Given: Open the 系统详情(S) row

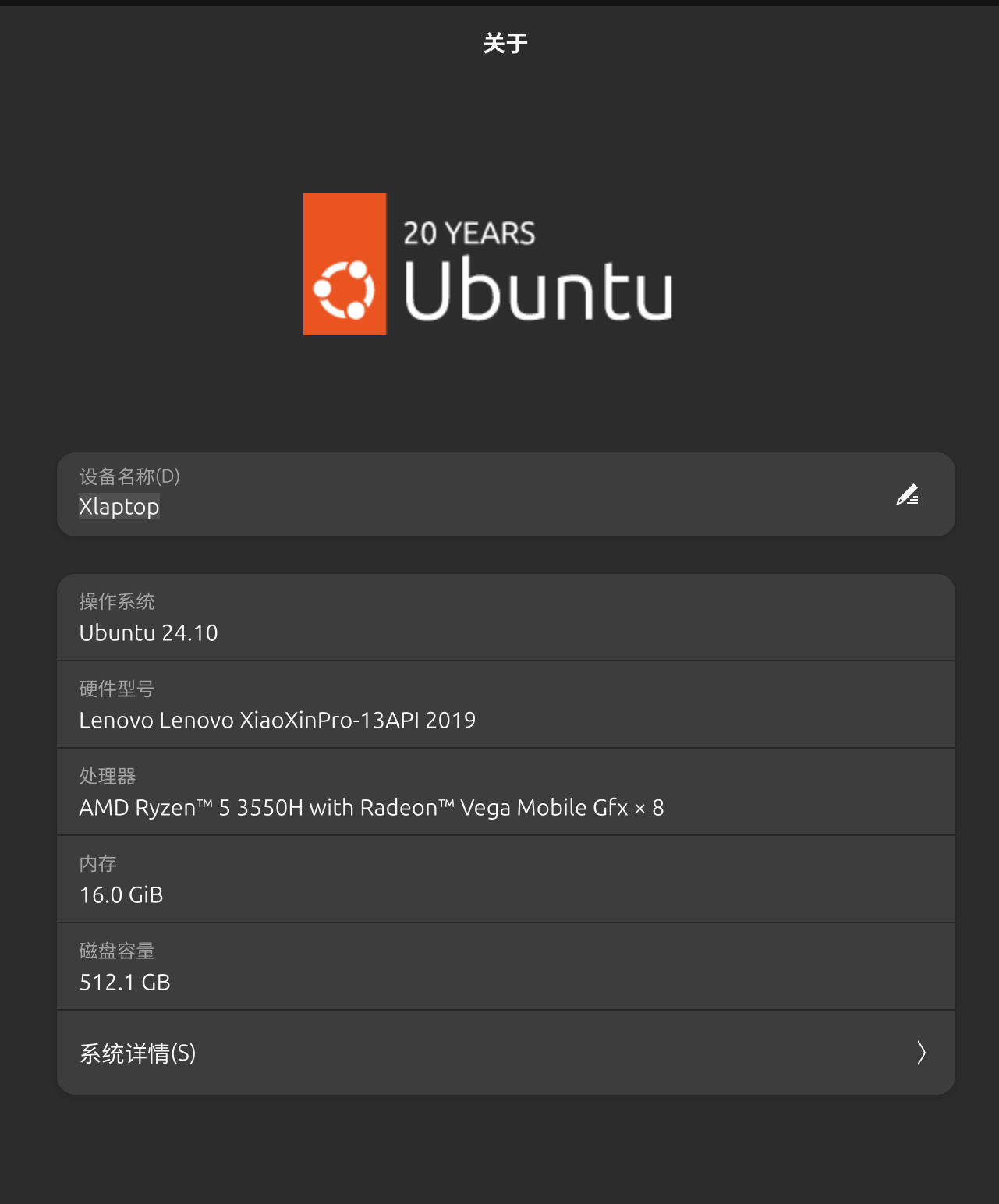Looking at the screenshot, I should 506,1053.
